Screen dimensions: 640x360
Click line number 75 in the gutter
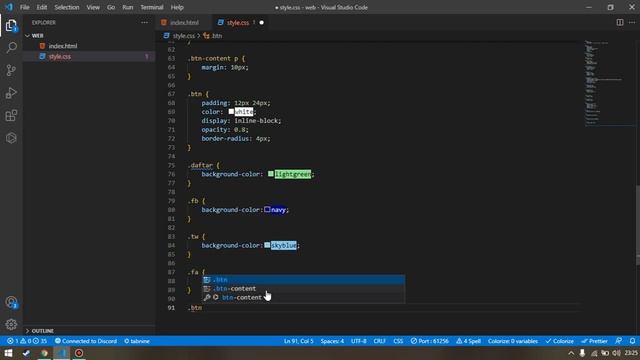[171, 165]
